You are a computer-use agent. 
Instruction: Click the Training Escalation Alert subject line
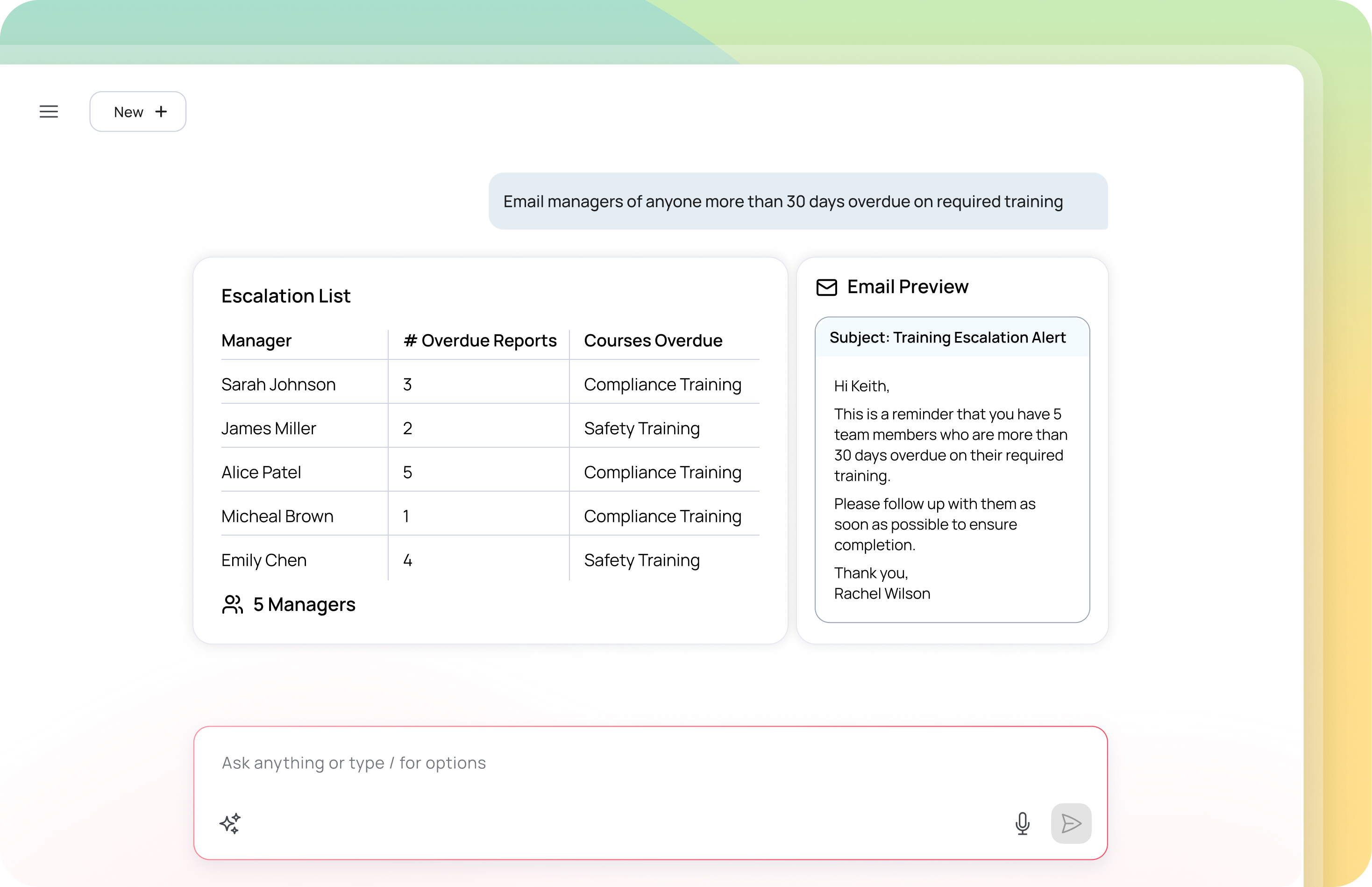point(947,337)
